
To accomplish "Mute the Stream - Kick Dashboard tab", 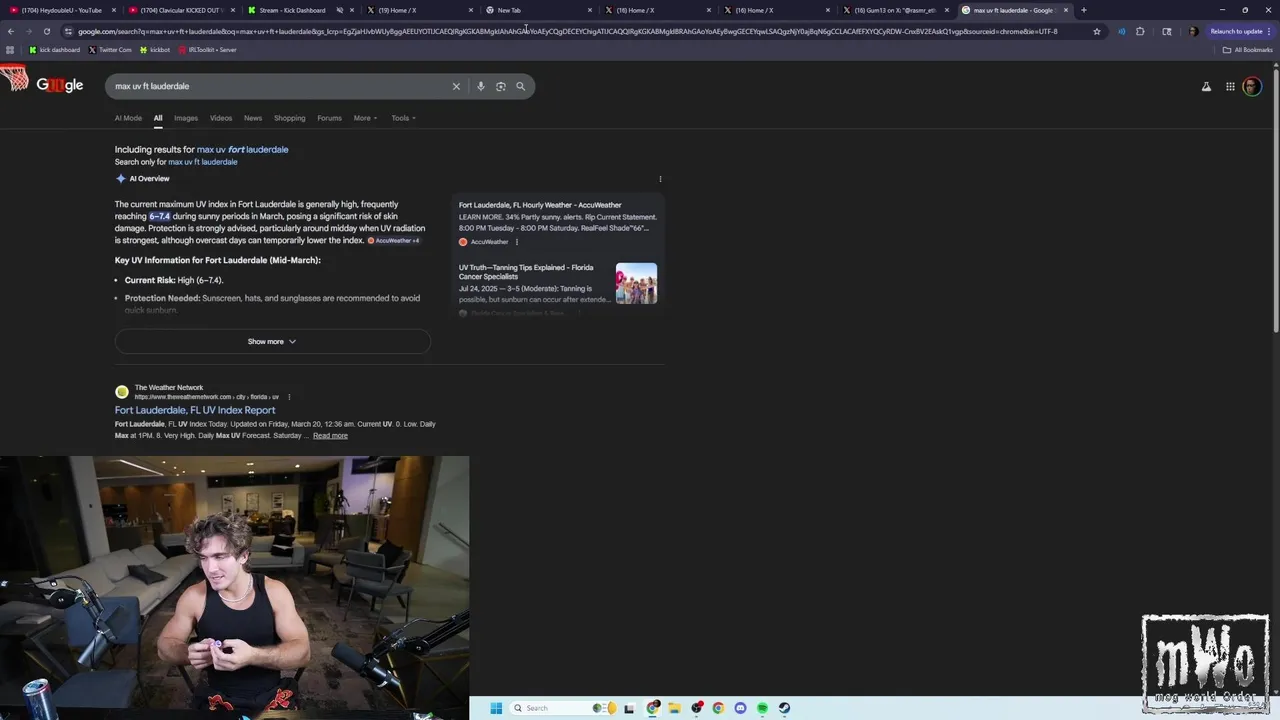I will pos(340,10).
